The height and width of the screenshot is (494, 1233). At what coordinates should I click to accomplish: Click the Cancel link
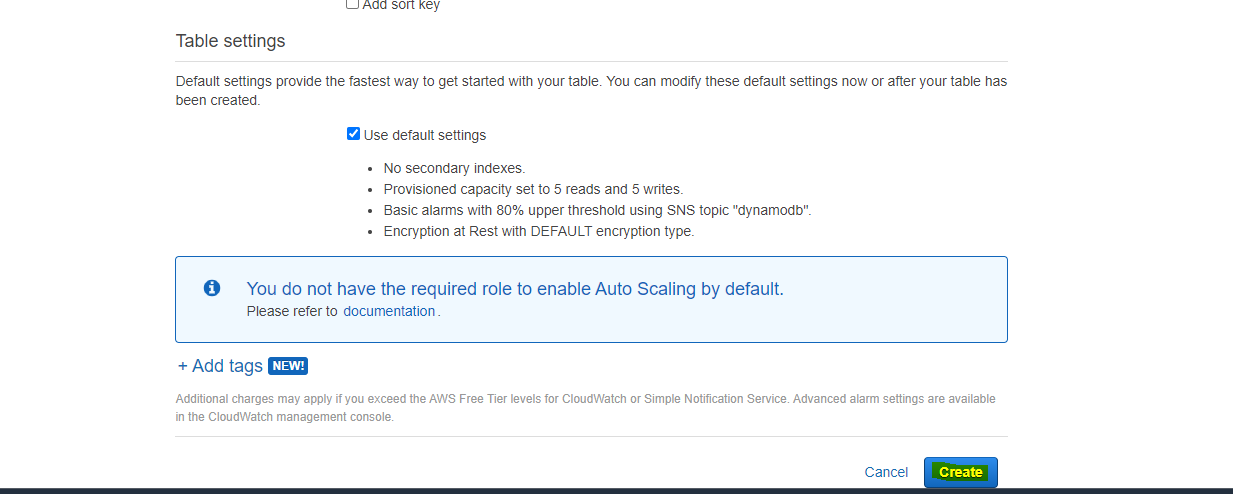click(x=886, y=472)
